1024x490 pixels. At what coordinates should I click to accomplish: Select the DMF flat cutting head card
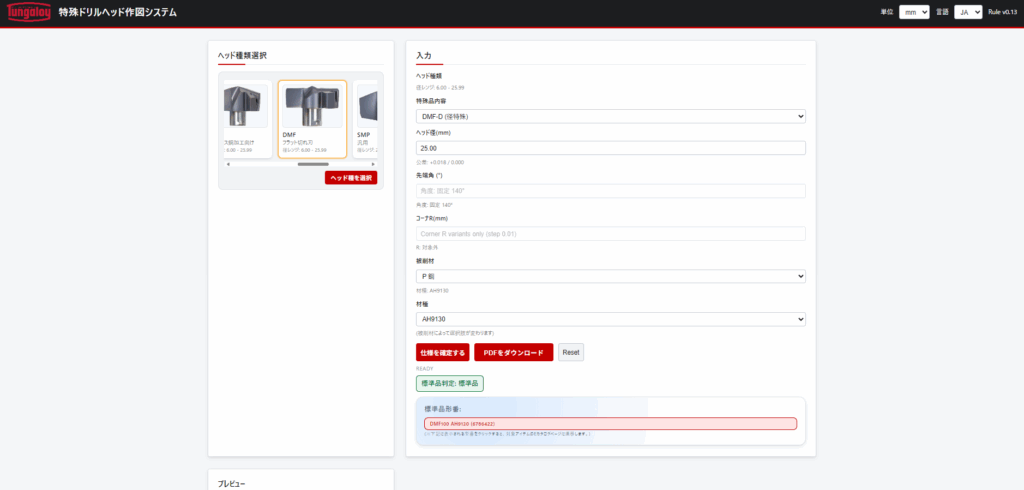coord(312,119)
